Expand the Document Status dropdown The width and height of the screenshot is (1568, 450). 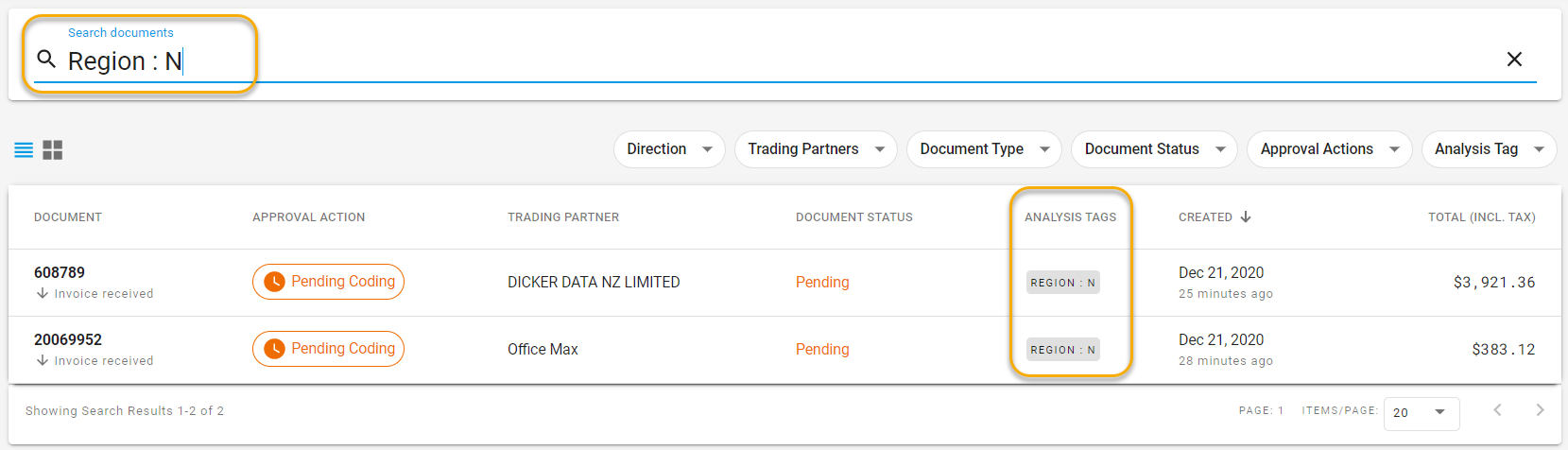click(1154, 149)
